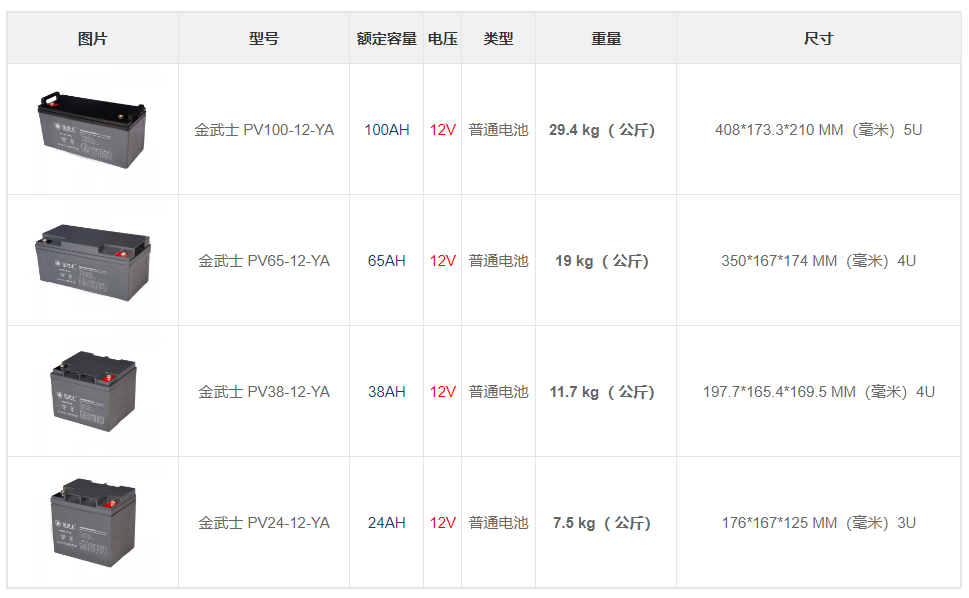969x598 pixels.
Task: Click the red 12V voltage in PV24 row
Action: click(x=442, y=523)
